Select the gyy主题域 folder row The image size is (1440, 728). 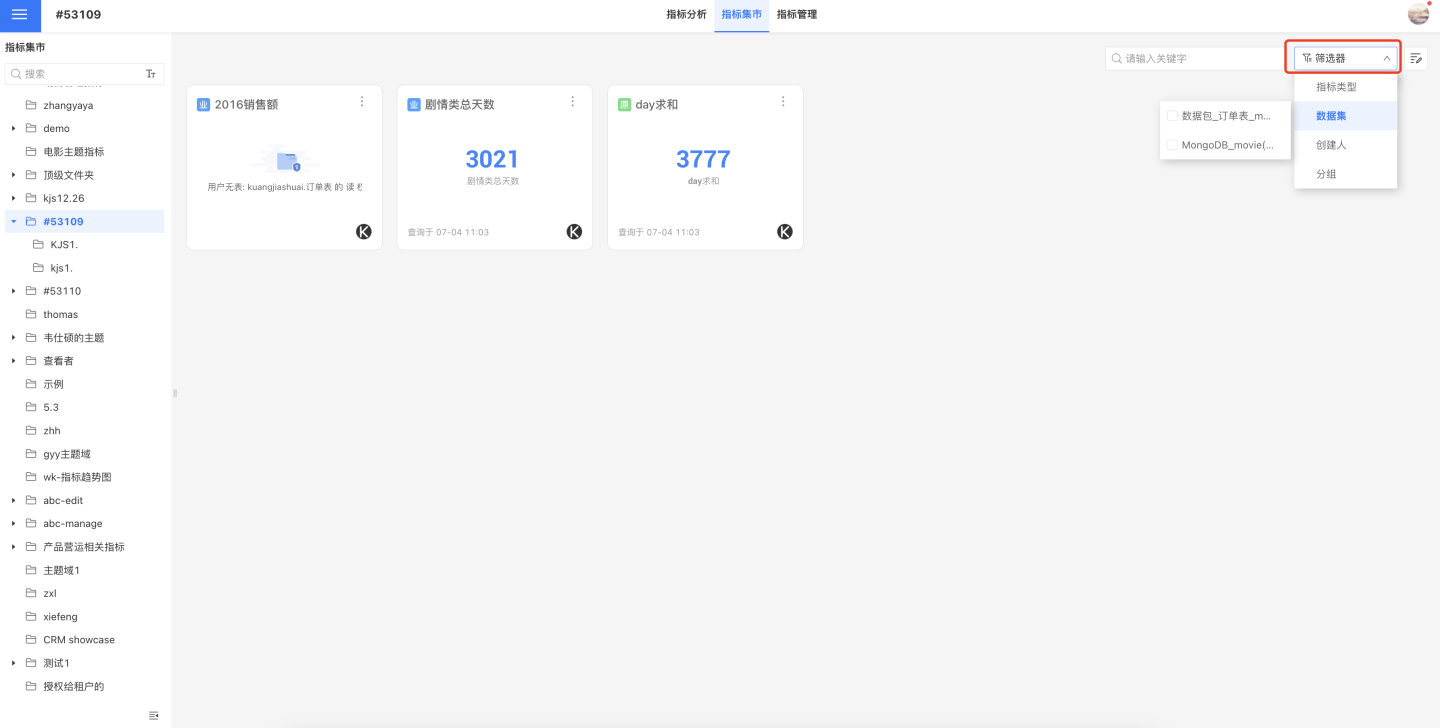(x=85, y=454)
